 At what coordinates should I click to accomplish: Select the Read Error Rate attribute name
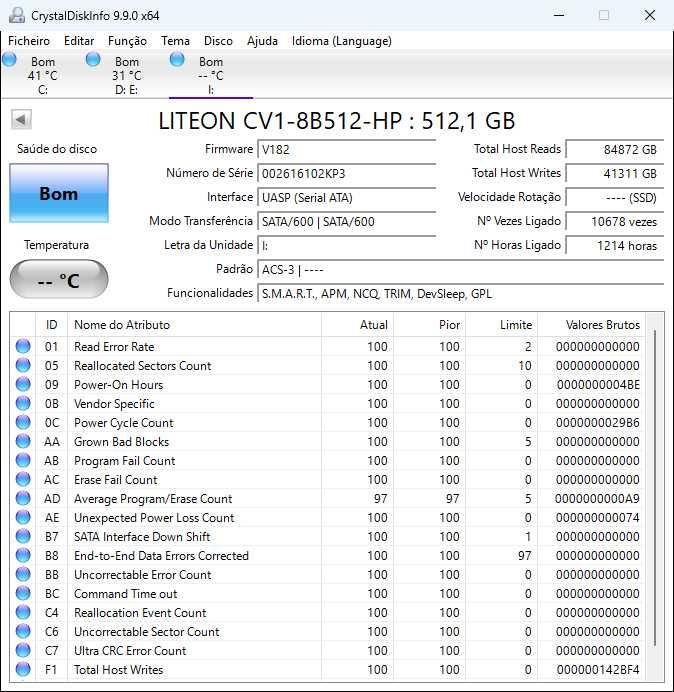(x=114, y=347)
